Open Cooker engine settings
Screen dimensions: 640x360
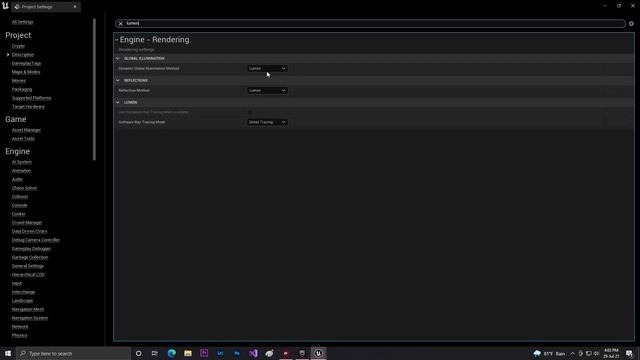click(19, 214)
